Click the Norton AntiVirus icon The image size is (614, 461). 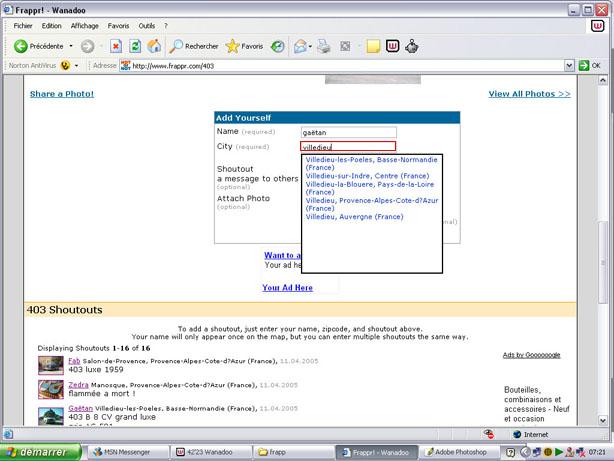[66, 66]
